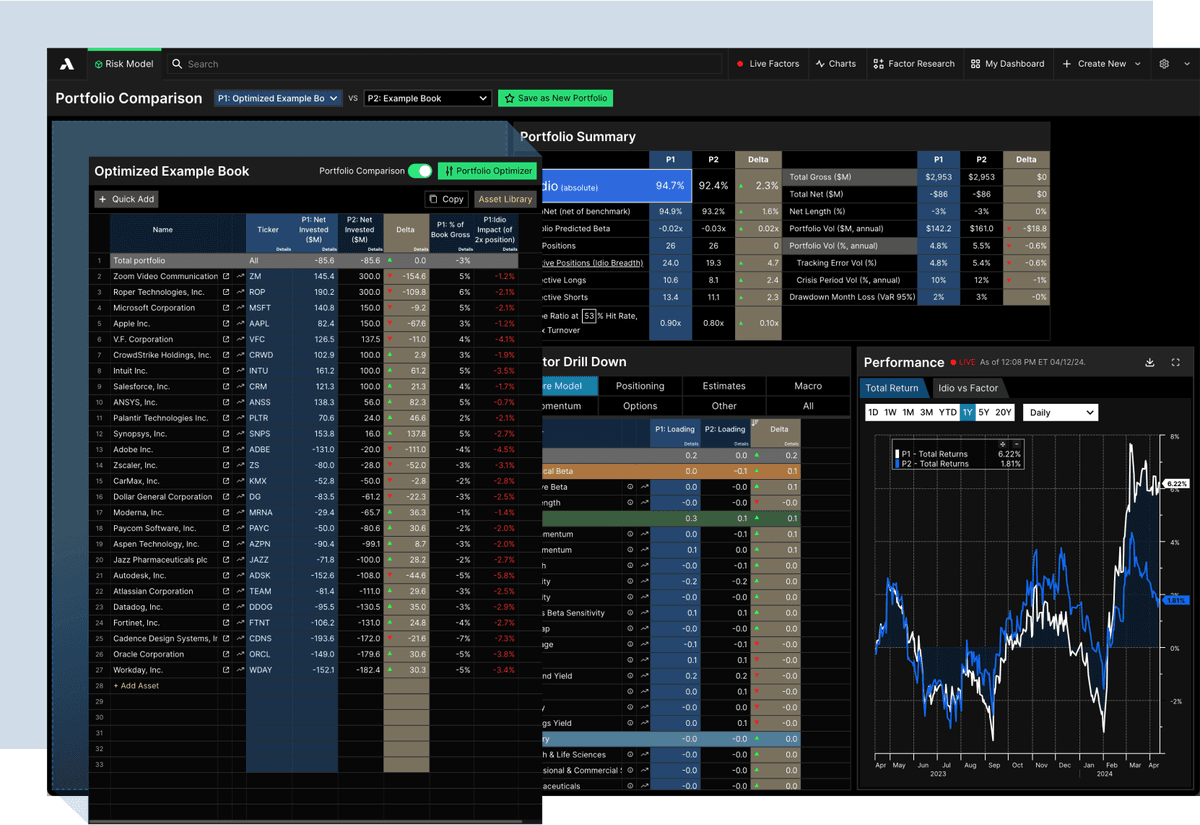Open the Create New dropdown menu

[1100, 64]
